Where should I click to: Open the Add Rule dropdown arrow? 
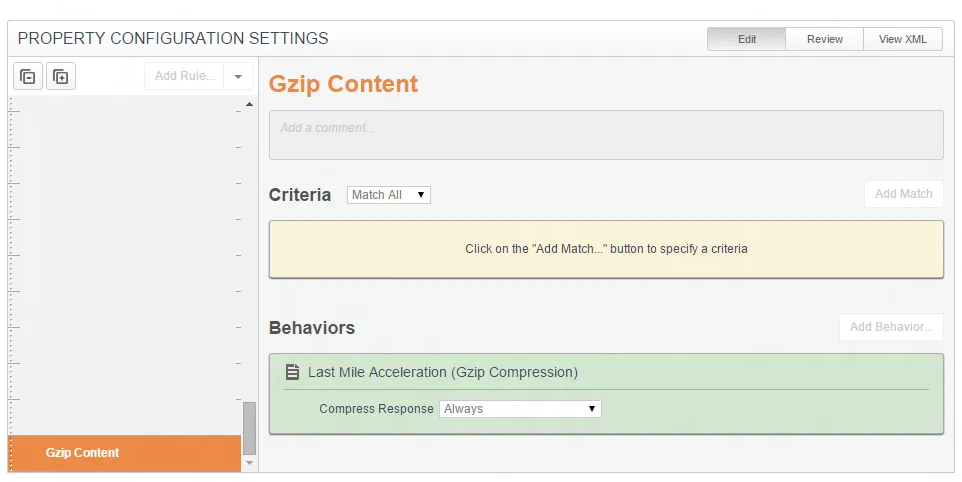coord(238,76)
